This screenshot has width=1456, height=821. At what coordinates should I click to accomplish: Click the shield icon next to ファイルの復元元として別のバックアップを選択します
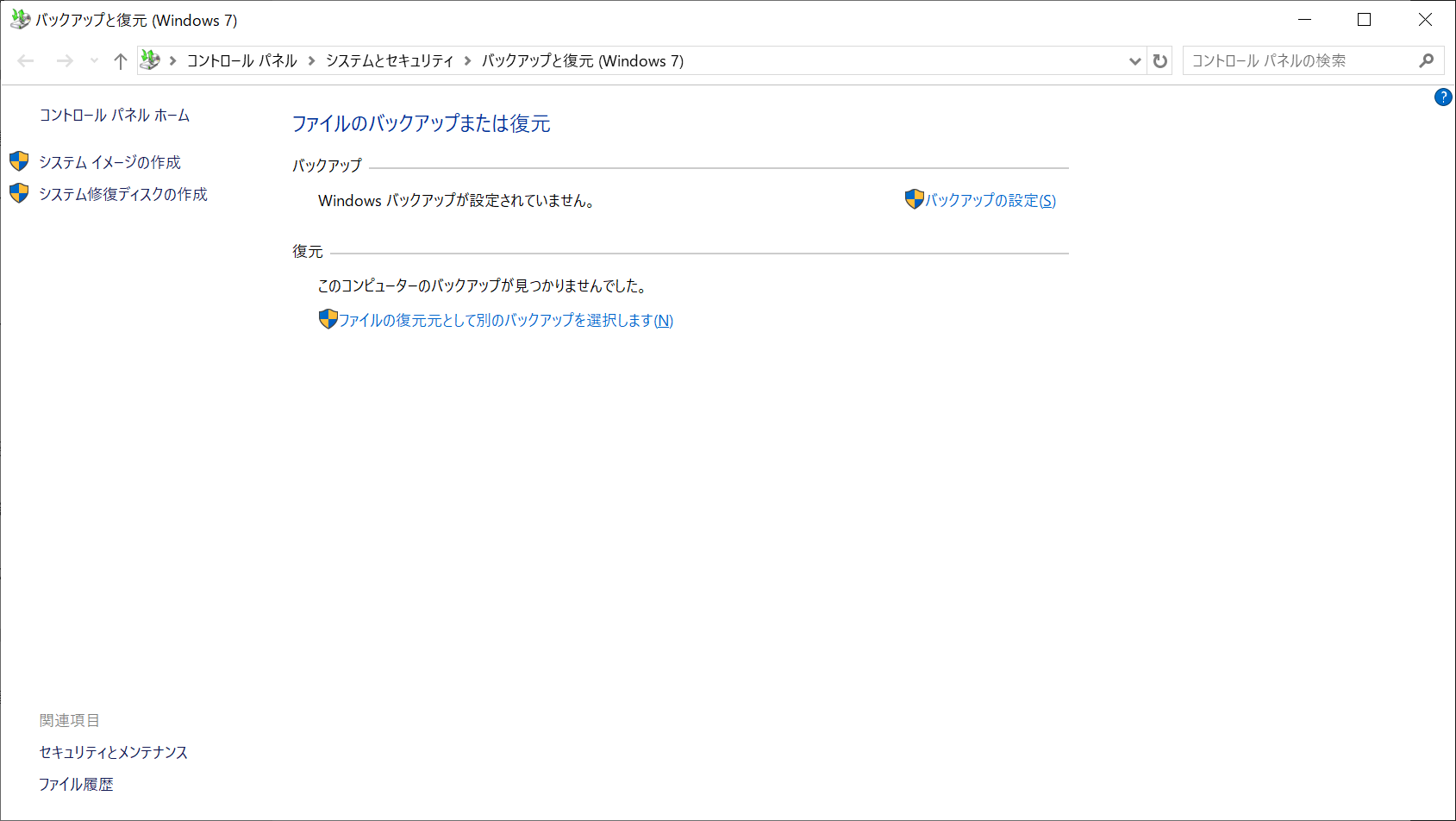pyautogui.click(x=326, y=319)
